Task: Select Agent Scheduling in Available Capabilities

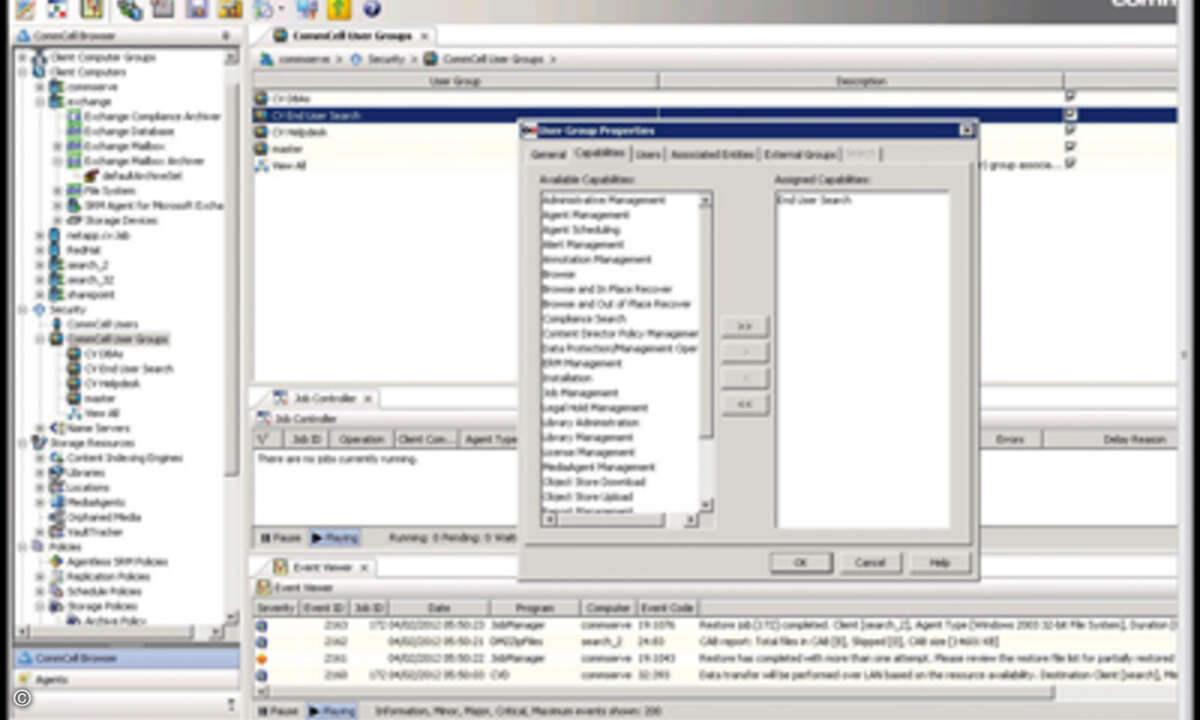Action: (581, 230)
